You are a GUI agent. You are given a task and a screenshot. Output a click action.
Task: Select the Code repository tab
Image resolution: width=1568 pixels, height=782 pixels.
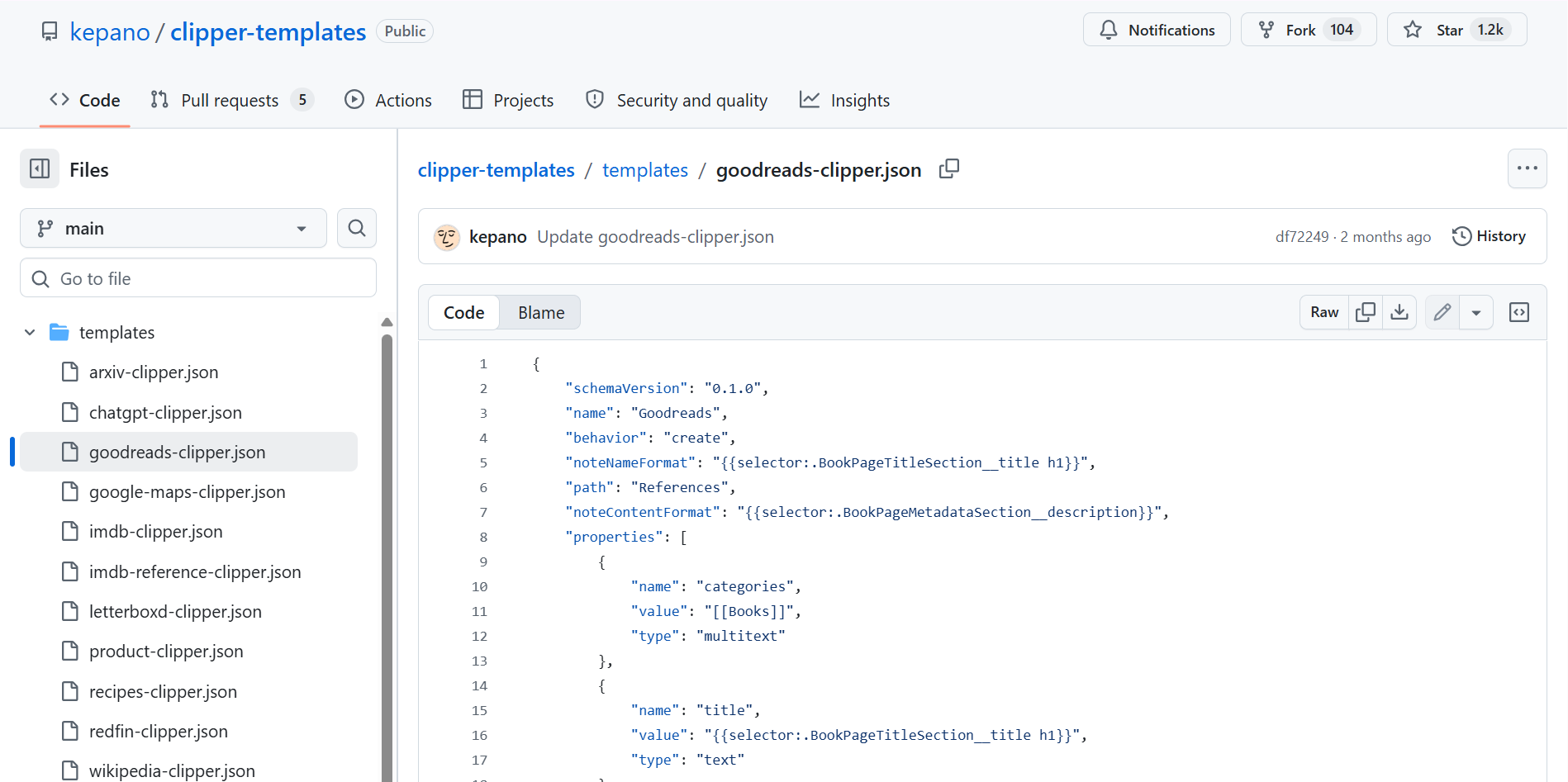point(85,100)
